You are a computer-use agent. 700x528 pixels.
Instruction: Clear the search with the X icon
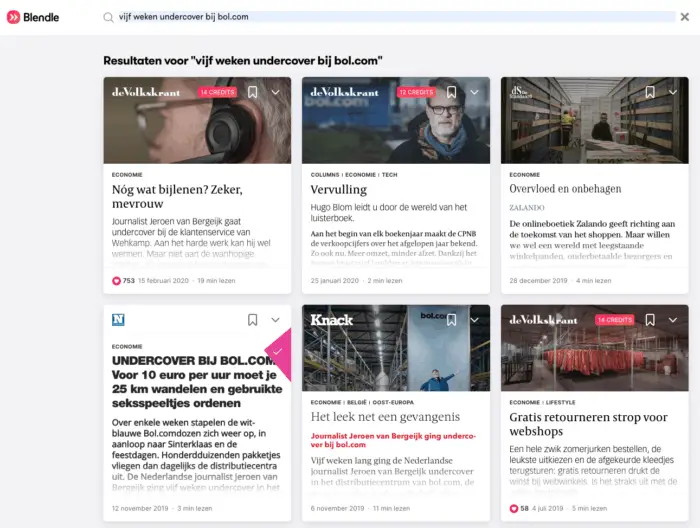684,17
